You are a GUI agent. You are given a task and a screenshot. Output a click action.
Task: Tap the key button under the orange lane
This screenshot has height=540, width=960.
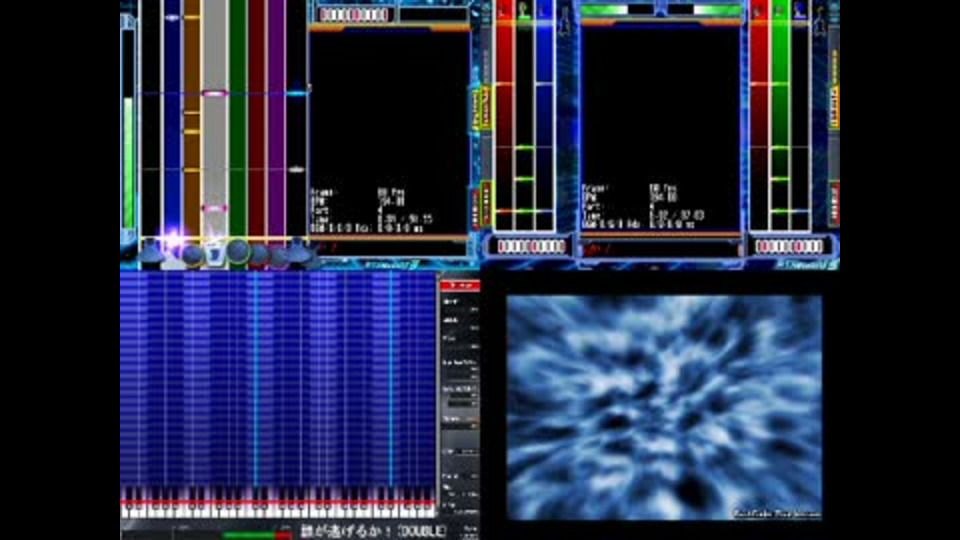pyautogui.click(x=192, y=253)
